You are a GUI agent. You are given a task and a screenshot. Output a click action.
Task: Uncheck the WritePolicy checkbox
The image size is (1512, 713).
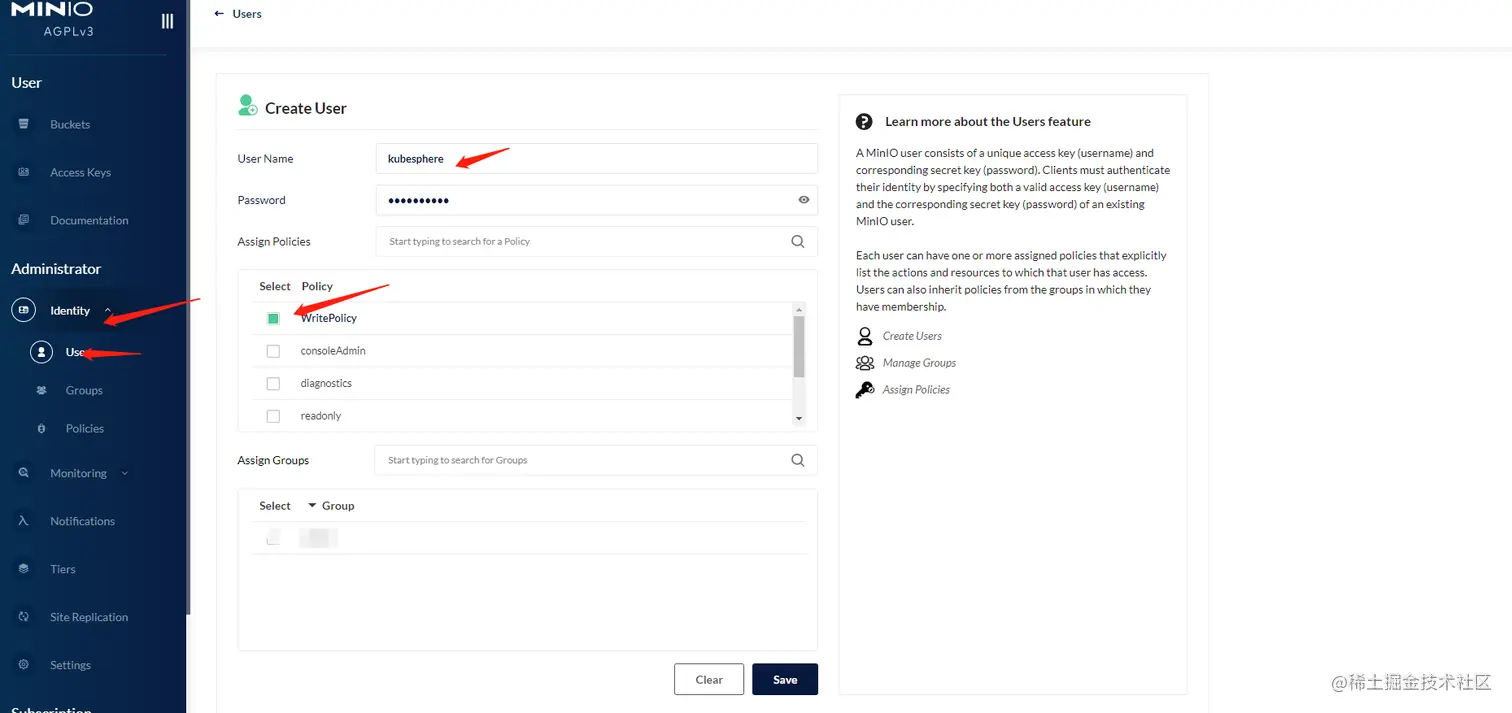(273, 318)
